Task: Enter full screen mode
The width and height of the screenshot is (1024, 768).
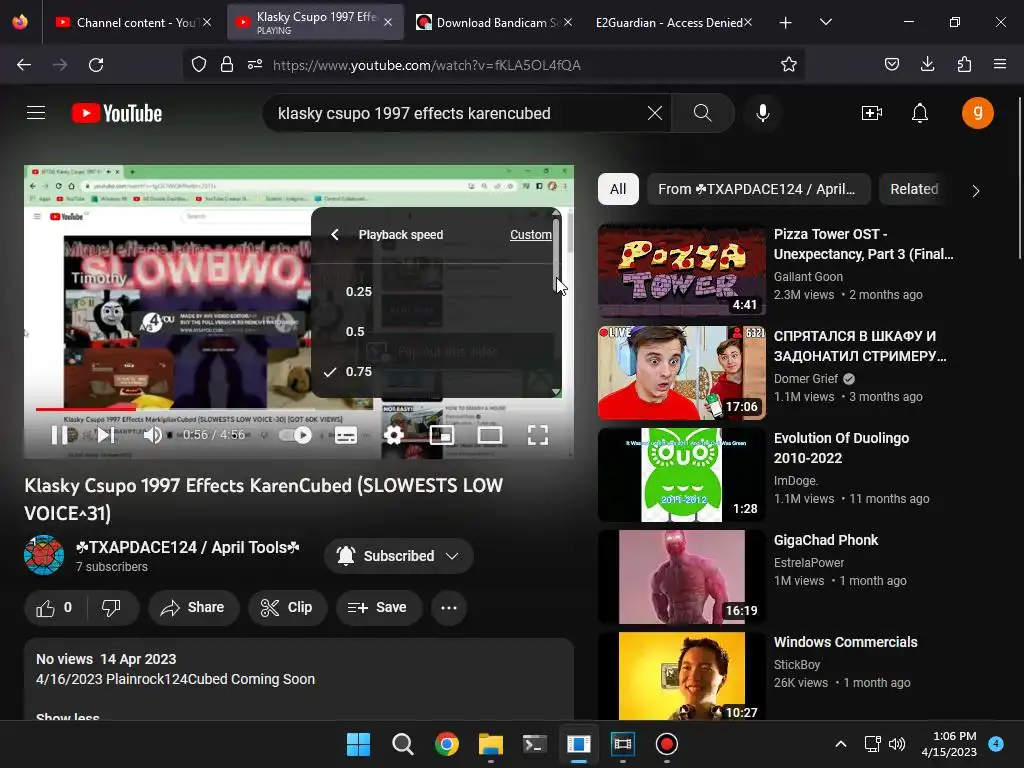Action: click(x=537, y=435)
